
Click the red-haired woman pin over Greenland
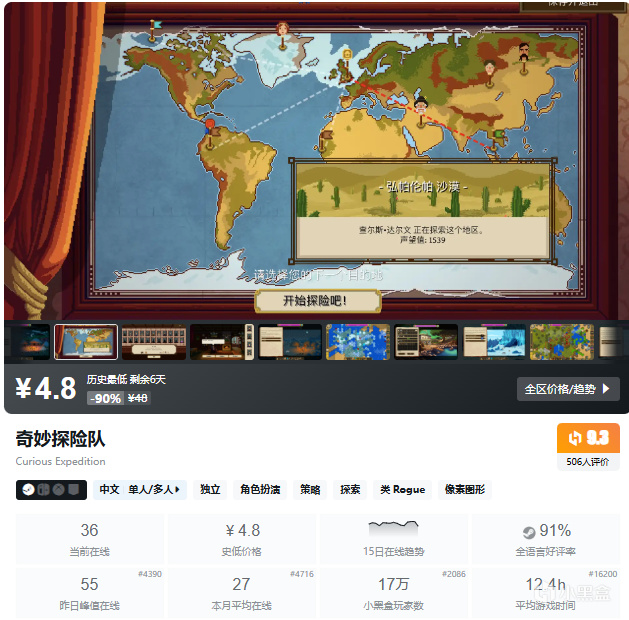coord(283,35)
